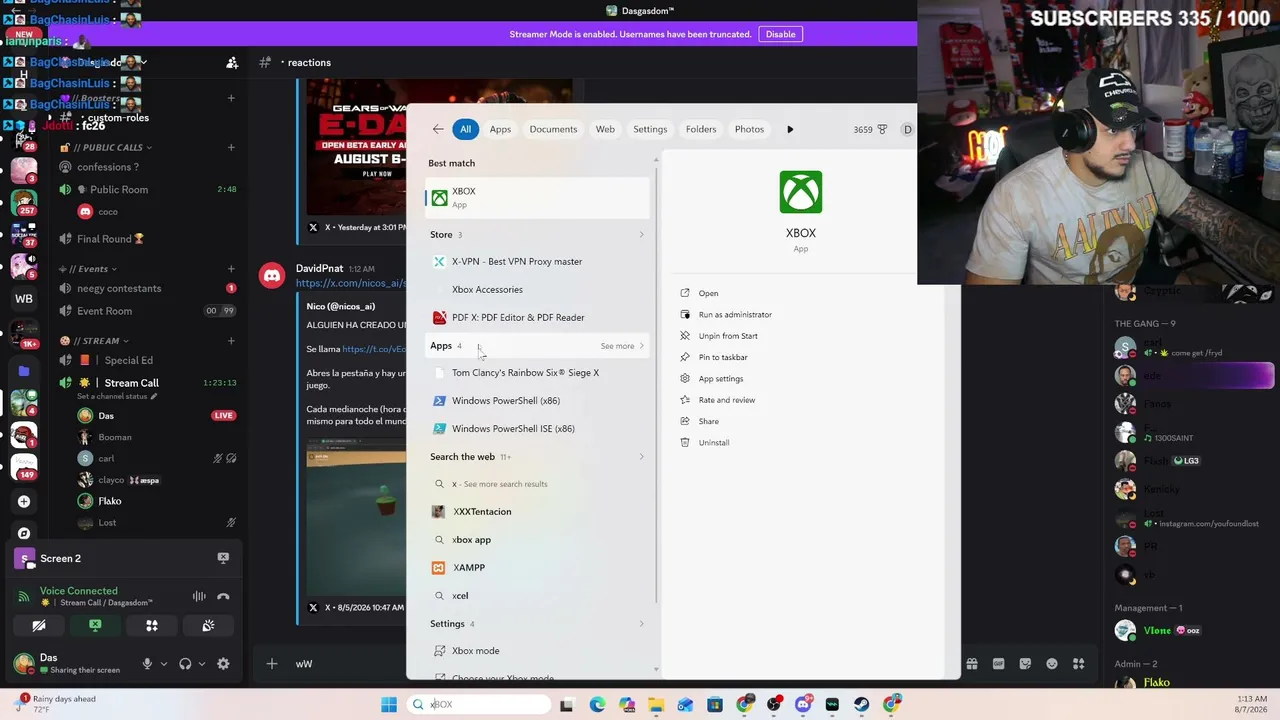This screenshot has width=1280, height=720.
Task: Stop screen sharing in Discord voice panel
Action: pyautogui.click(x=95, y=626)
